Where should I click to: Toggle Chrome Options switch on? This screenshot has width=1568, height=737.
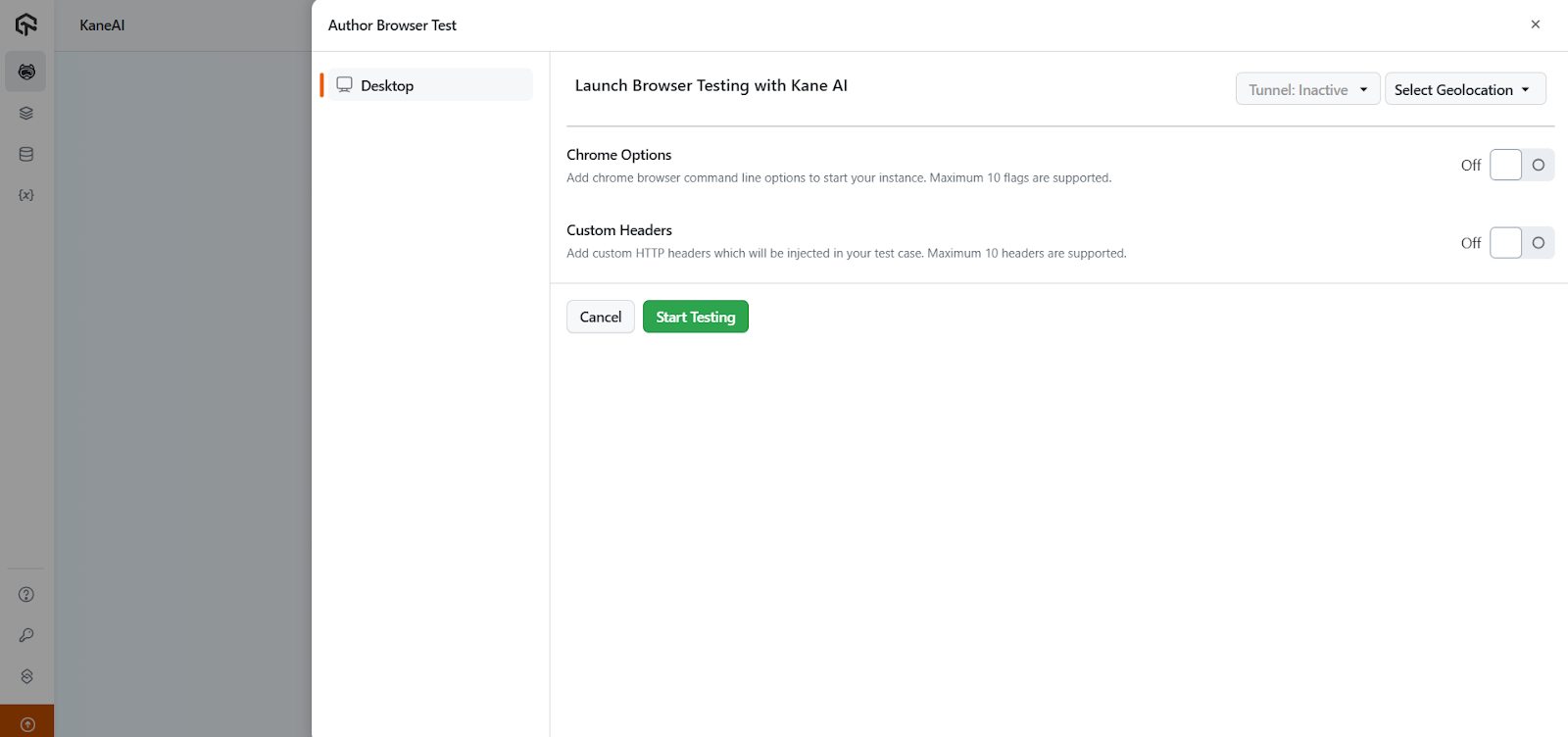pos(1521,165)
